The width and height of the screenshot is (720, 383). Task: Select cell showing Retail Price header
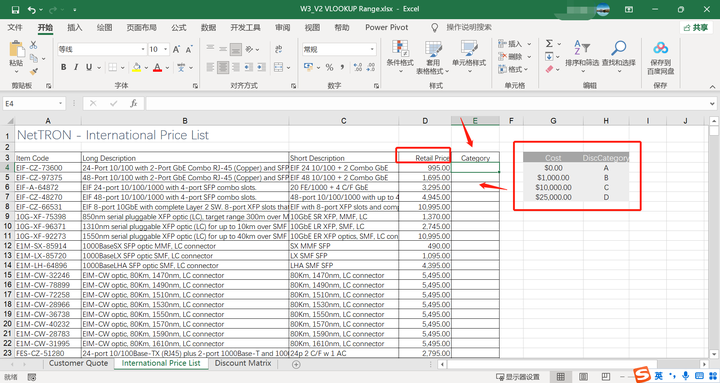[x=425, y=158]
